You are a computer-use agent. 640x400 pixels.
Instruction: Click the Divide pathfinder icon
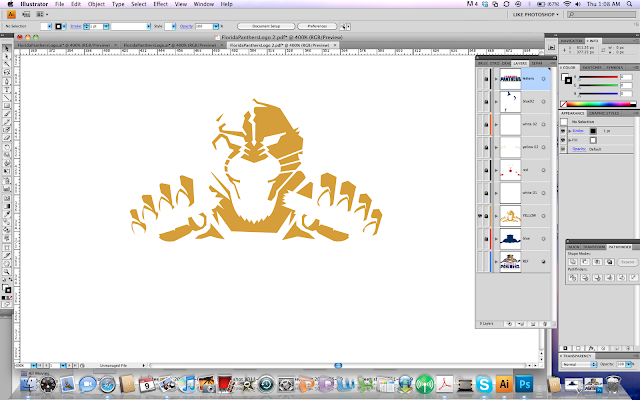click(573, 278)
